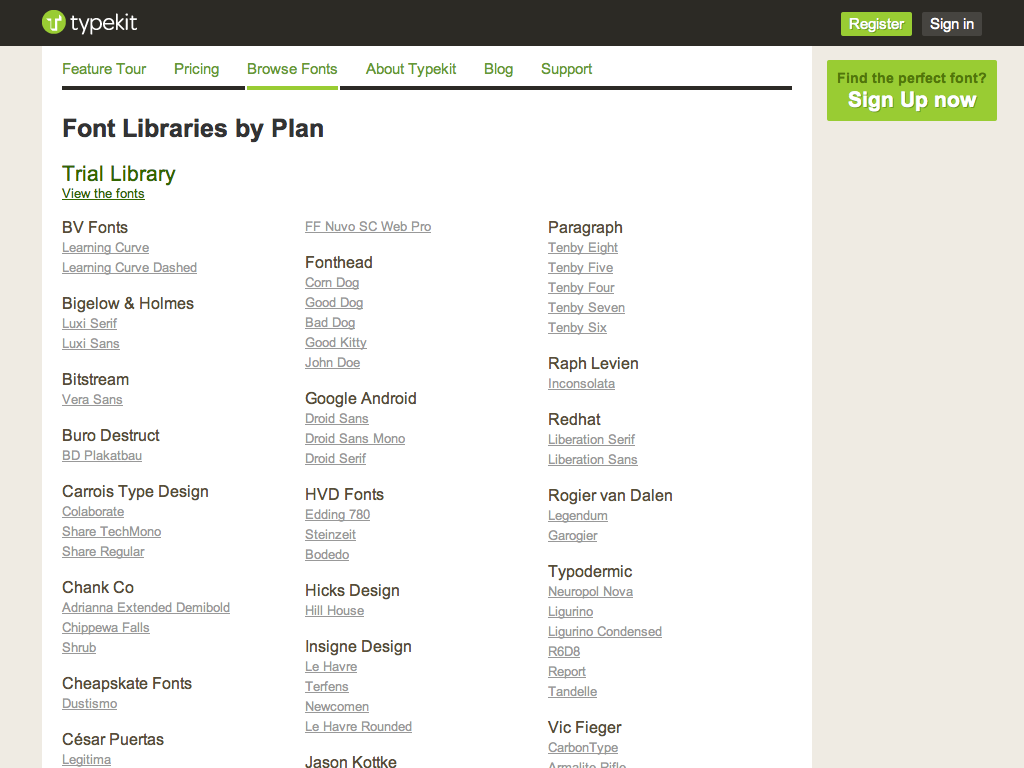Viewport: 1024px width, 768px height.
Task: Open the Liberation Serif font
Action: (591, 440)
